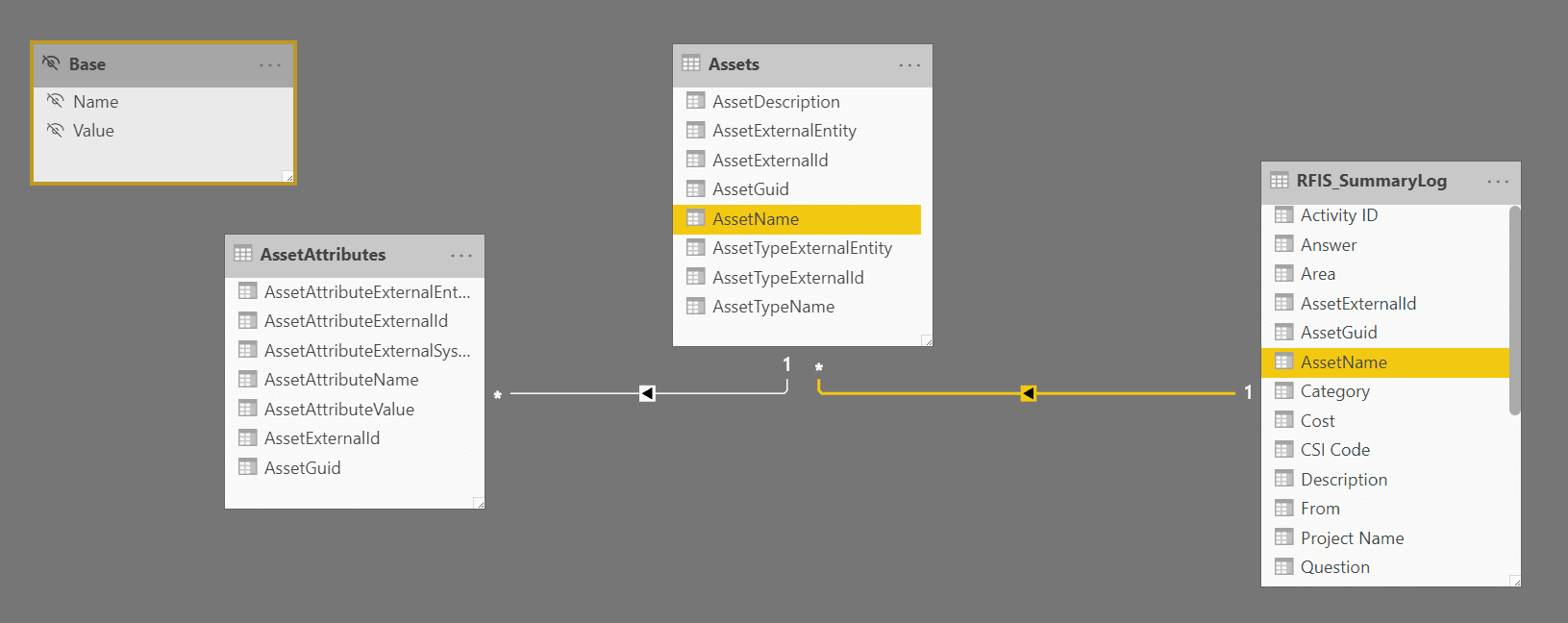
Task: Click the Assets table header icon
Action: coord(691,63)
